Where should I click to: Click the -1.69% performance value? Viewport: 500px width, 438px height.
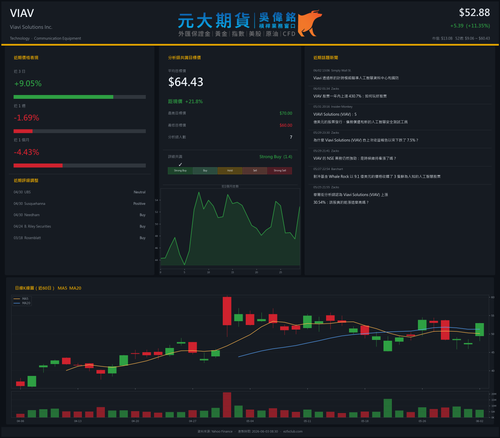click(x=26, y=118)
